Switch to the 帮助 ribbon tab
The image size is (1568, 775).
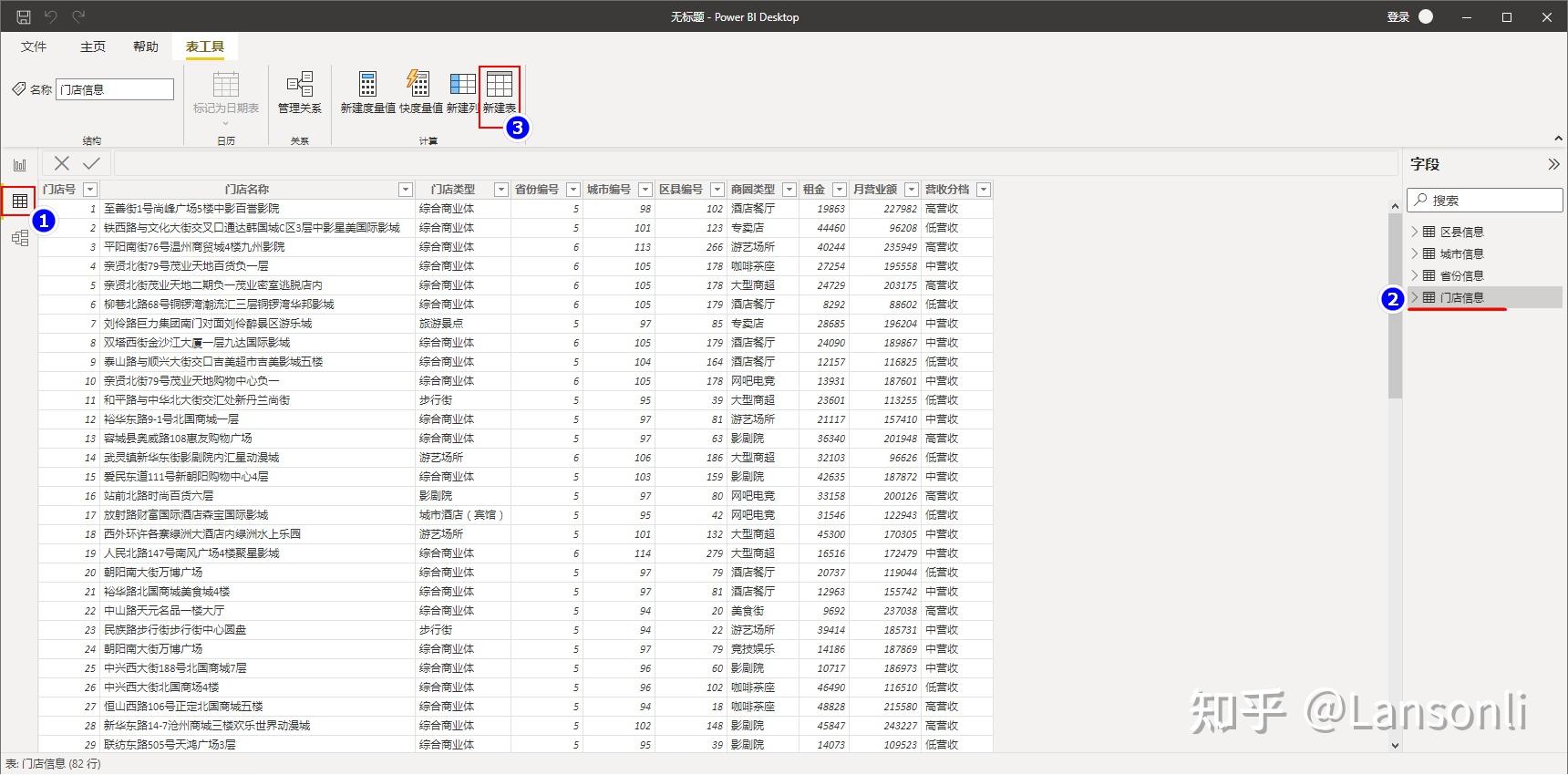tap(146, 46)
